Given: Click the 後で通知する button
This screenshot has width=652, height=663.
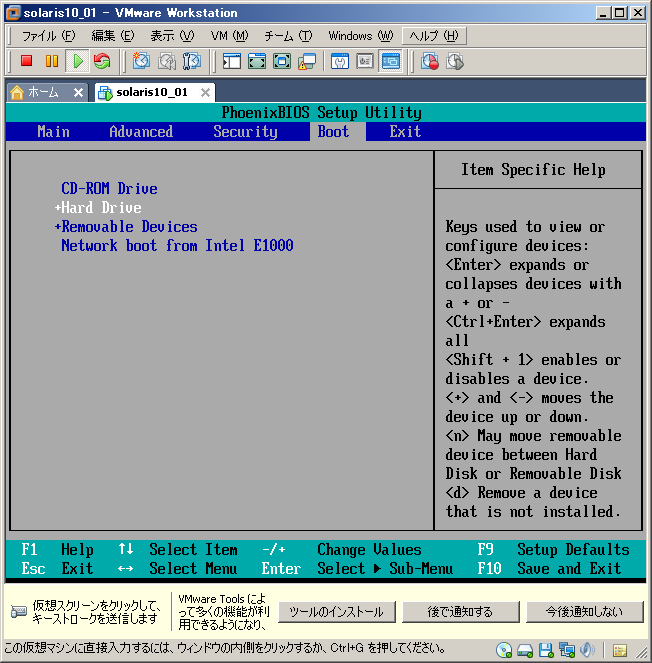Looking at the screenshot, I should click(x=460, y=612).
